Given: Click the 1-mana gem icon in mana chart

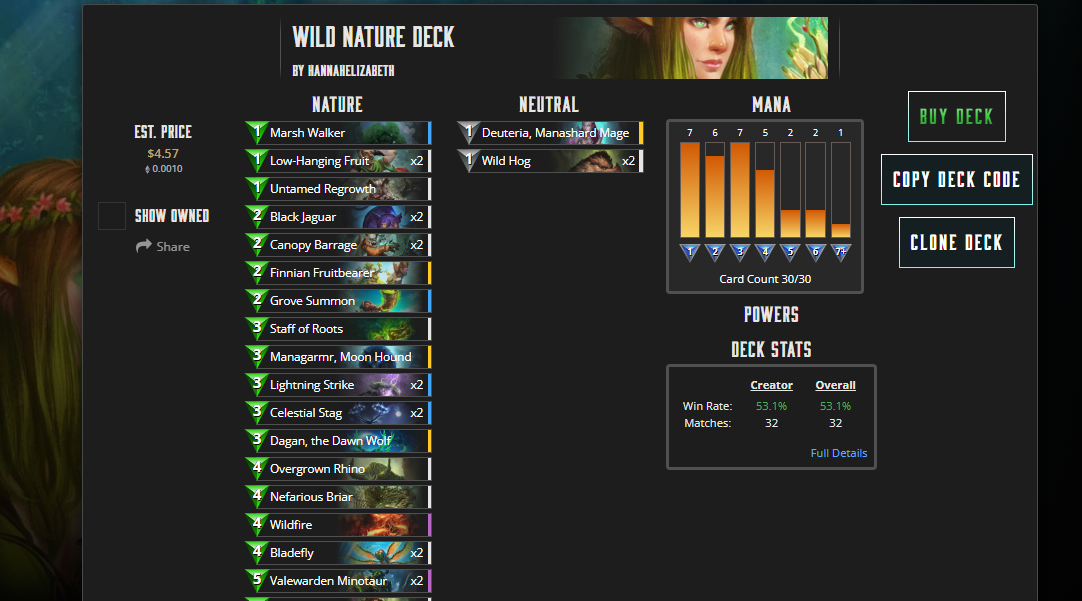Looking at the screenshot, I should pos(689,253).
